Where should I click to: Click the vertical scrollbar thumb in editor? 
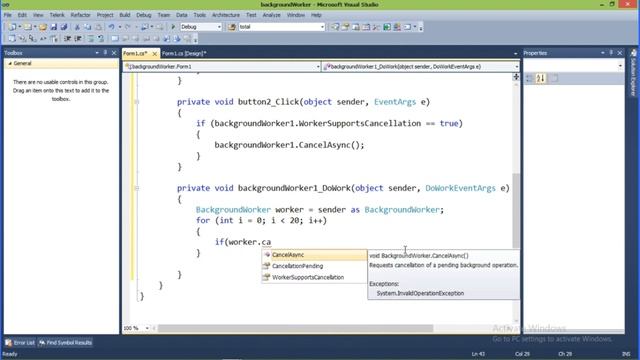516,210
